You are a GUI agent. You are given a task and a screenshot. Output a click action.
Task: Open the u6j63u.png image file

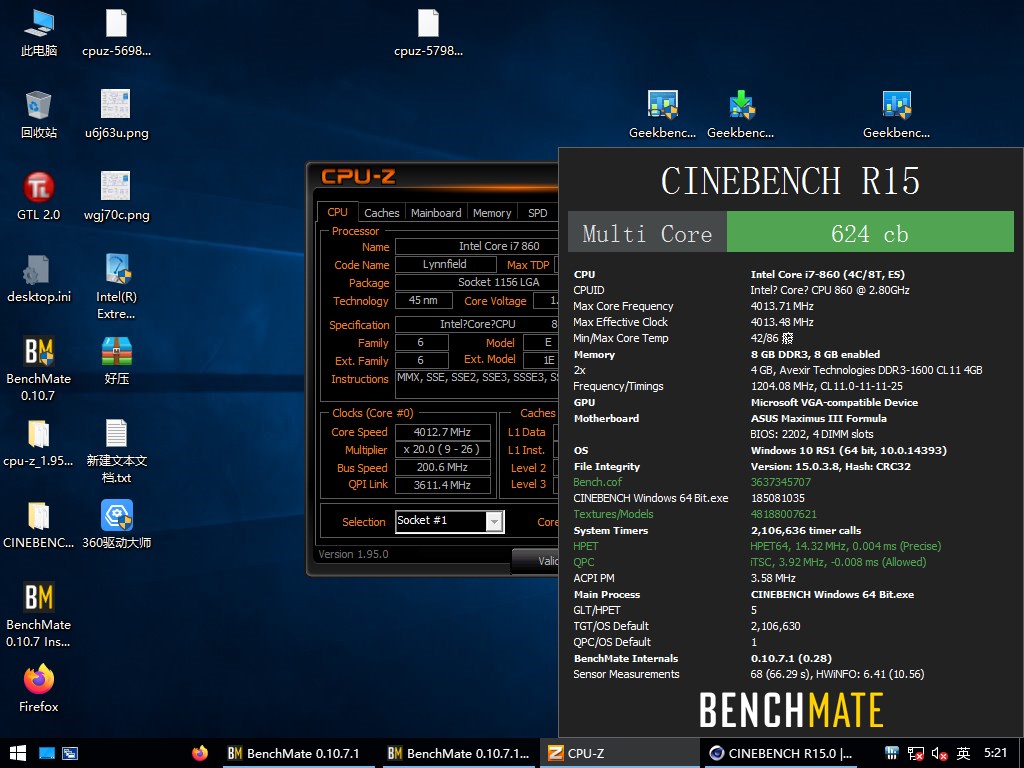coord(116,114)
